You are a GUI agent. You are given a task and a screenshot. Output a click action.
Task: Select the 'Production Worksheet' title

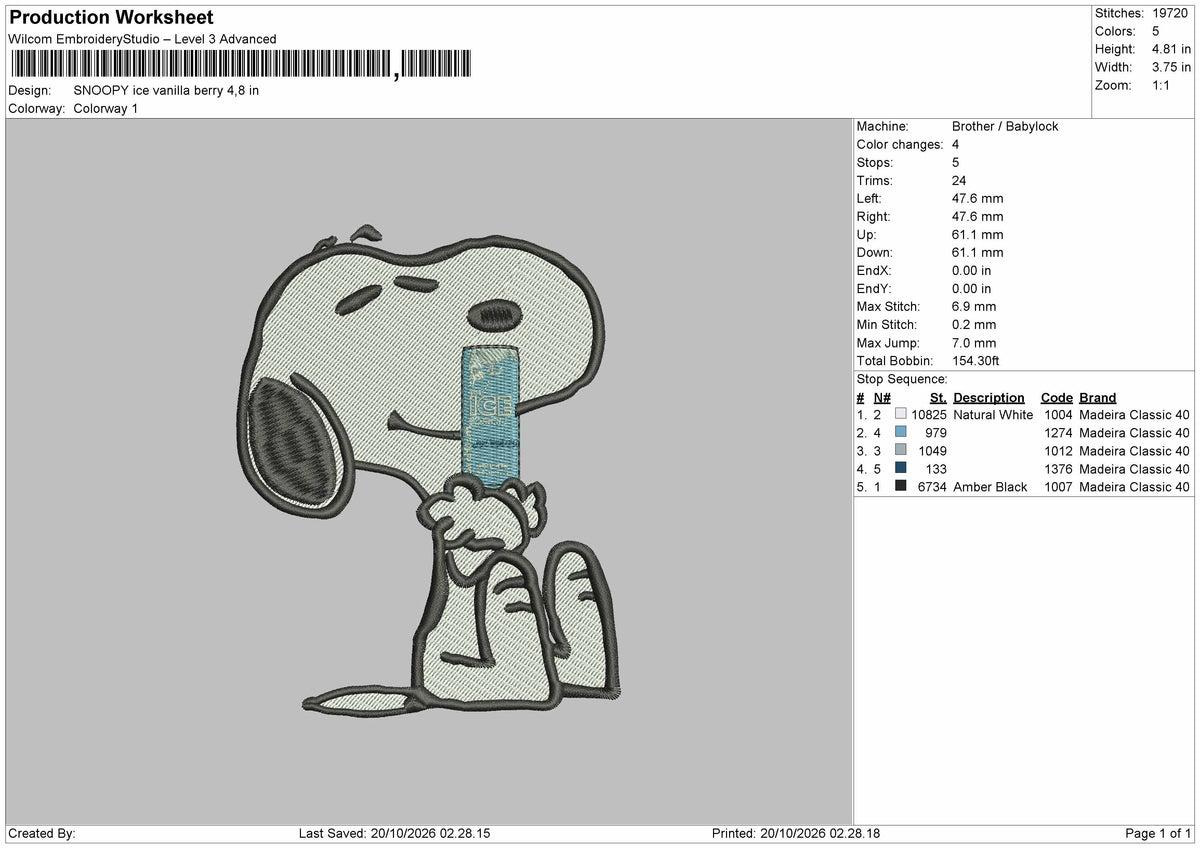point(111,18)
